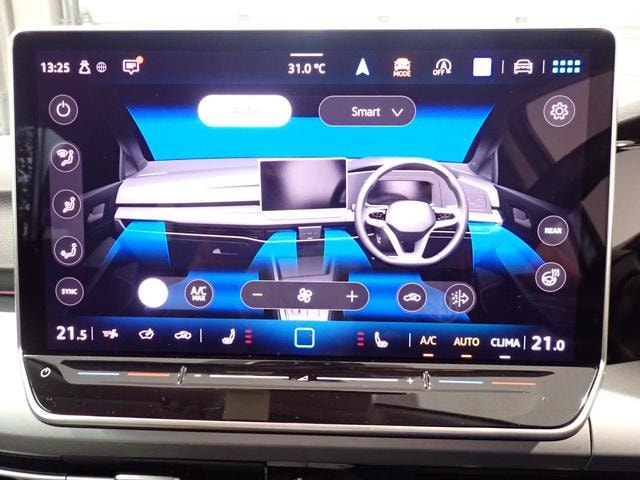Tap the user profile icon in status bar

pyautogui.click(x=84, y=67)
